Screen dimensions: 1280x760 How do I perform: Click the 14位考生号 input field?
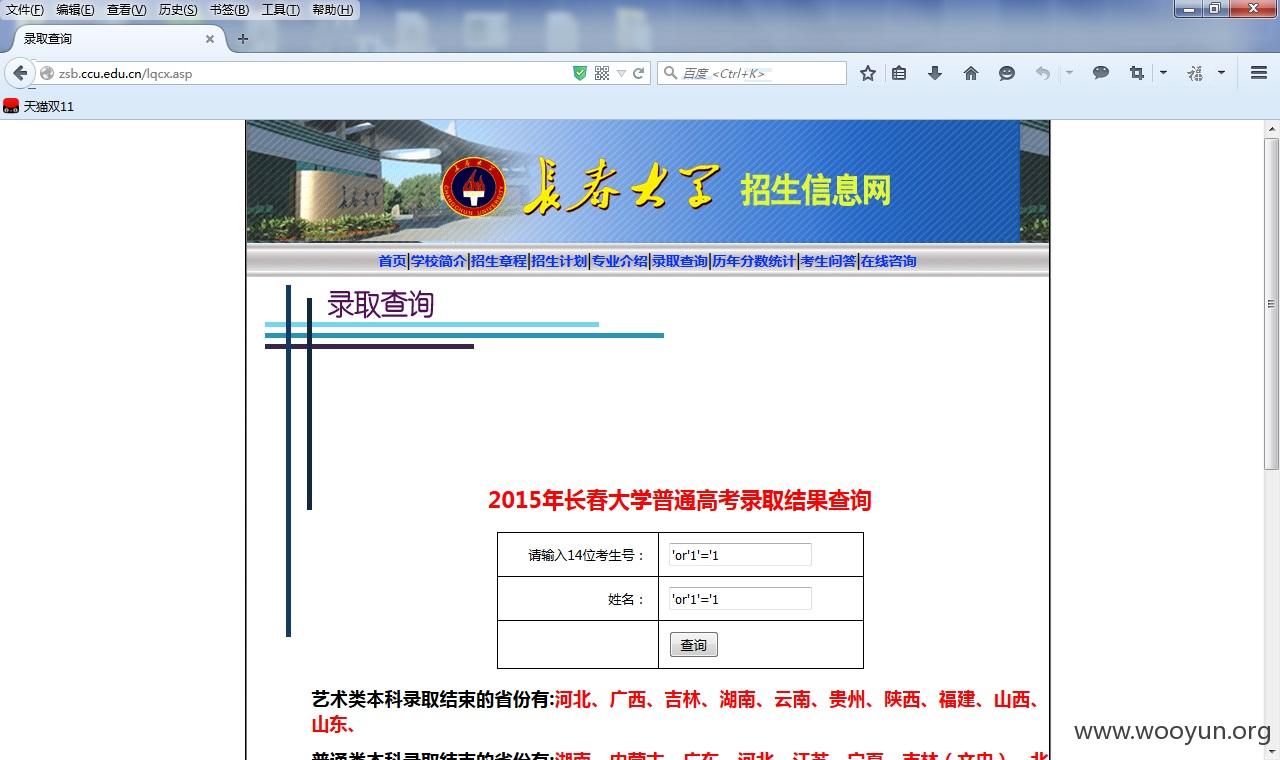coord(740,555)
